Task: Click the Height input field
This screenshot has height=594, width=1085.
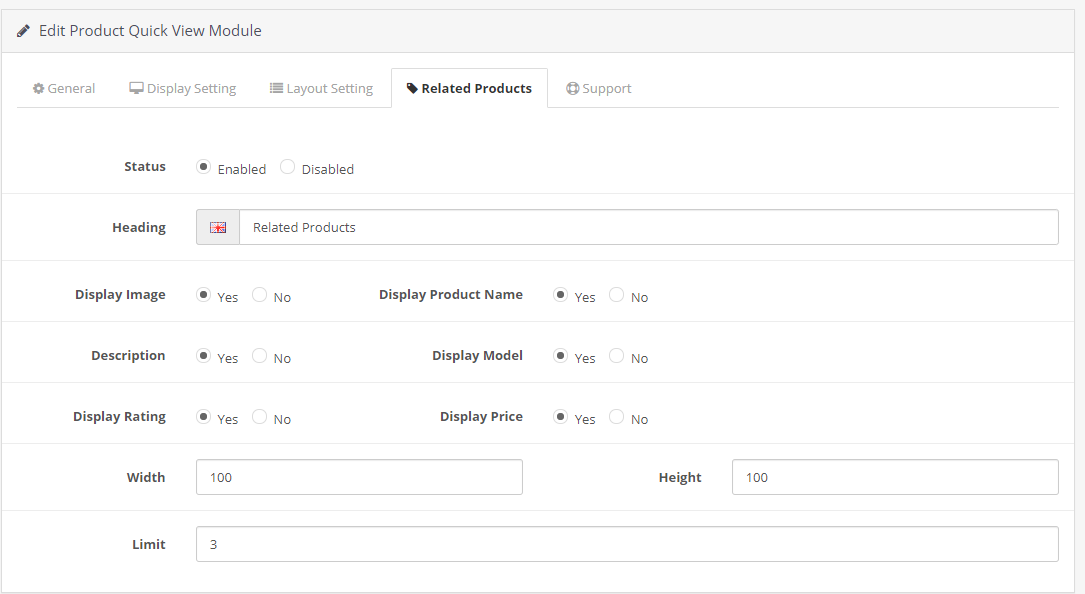Action: click(895, 477)
